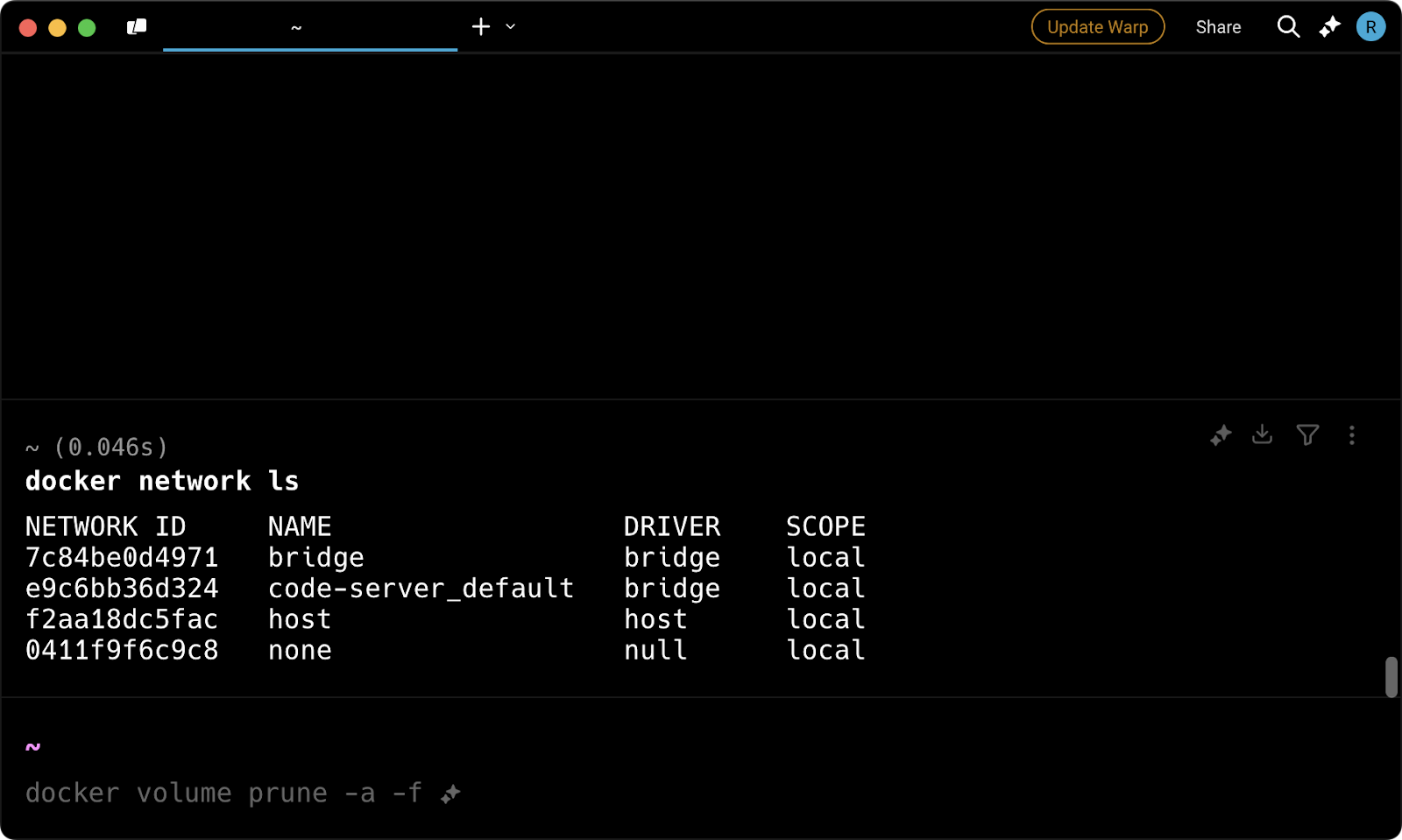Open the Warp Drive panel icon
The height and width of the screenshot is (840, 1402).
tap(137, 27)
